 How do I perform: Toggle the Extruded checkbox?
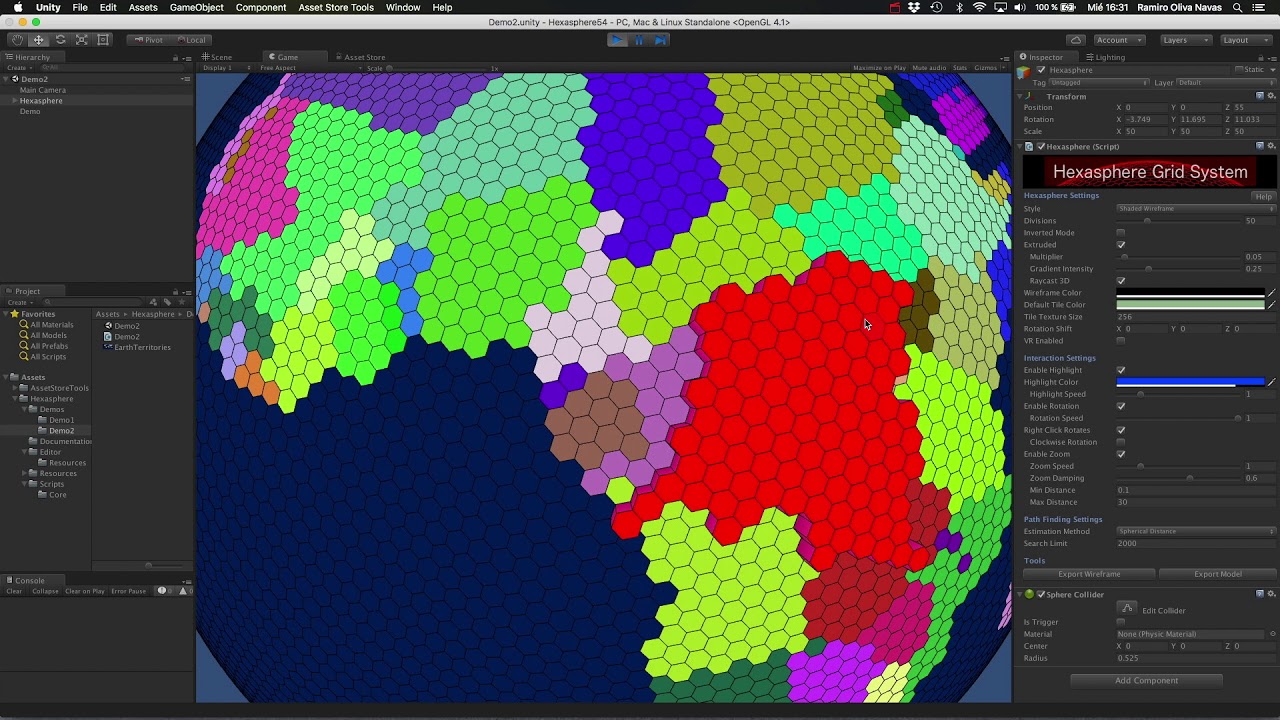(1121, 245)
